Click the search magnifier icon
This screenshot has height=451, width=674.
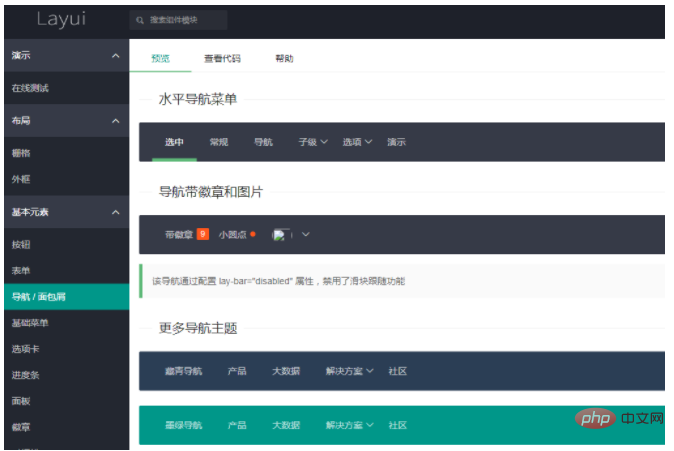point(140,20)
